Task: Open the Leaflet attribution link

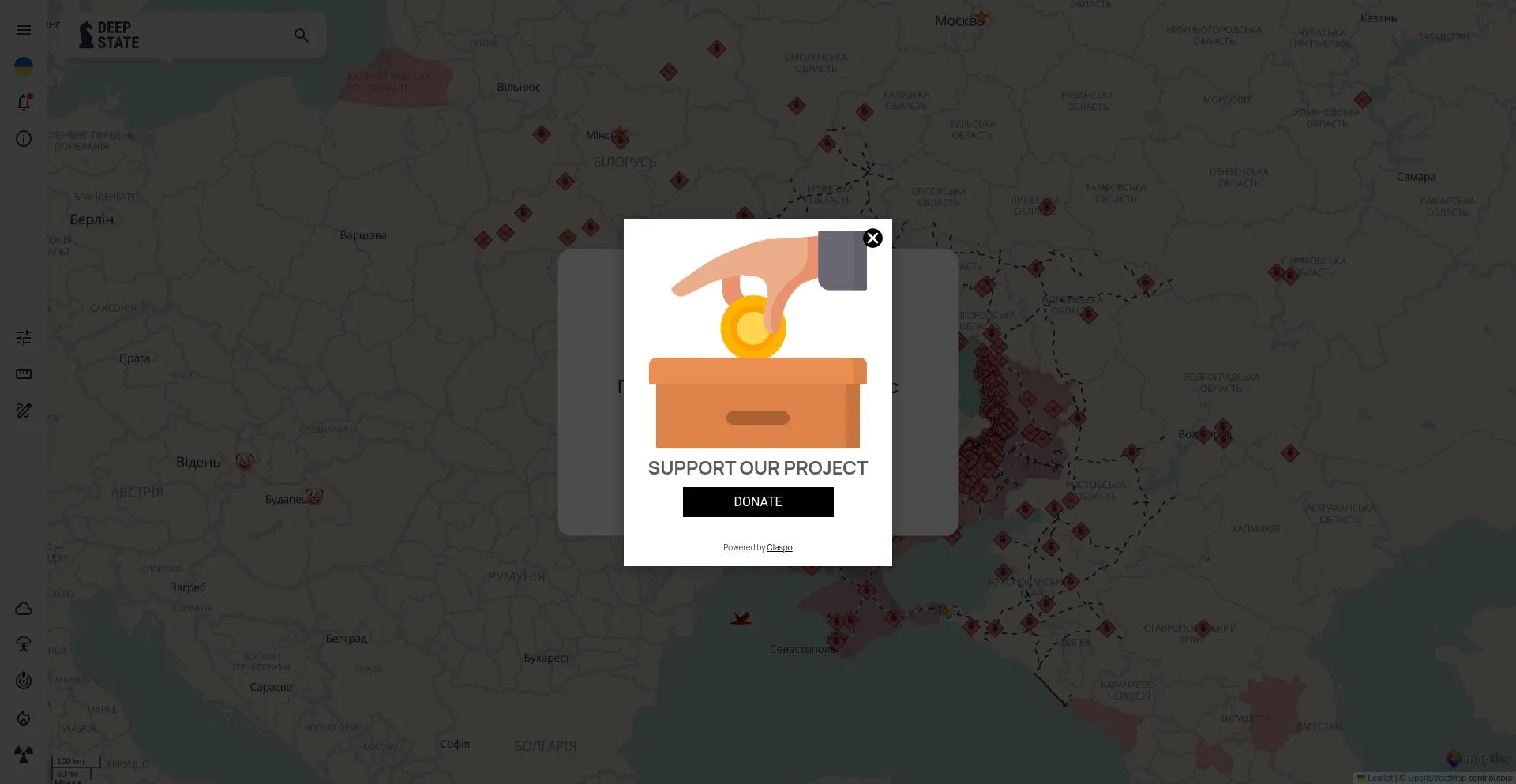Action: coord(1379,778)
